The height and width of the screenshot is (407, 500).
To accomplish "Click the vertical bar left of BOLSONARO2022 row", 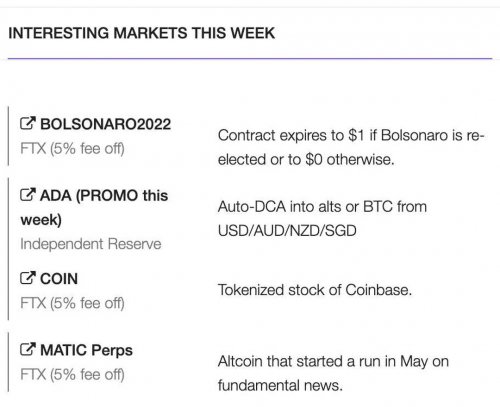I will coord(8,136).
